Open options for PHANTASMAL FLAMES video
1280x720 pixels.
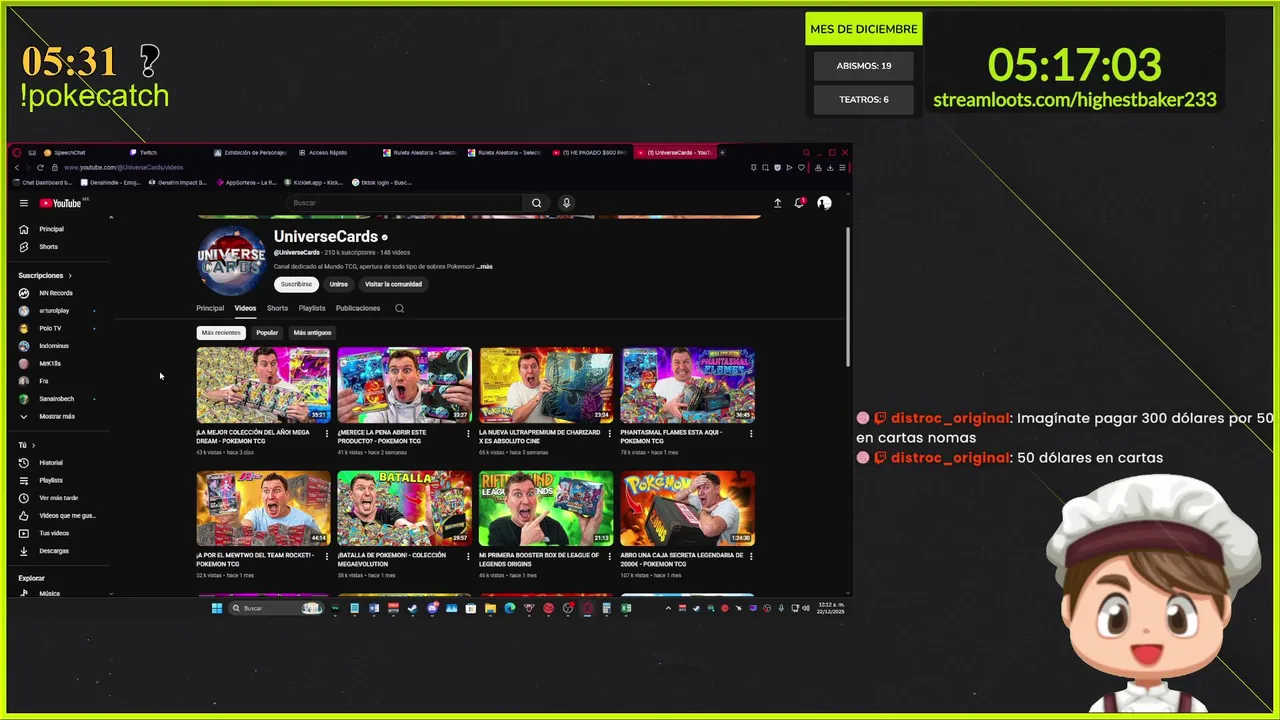[x=751, y=433]
